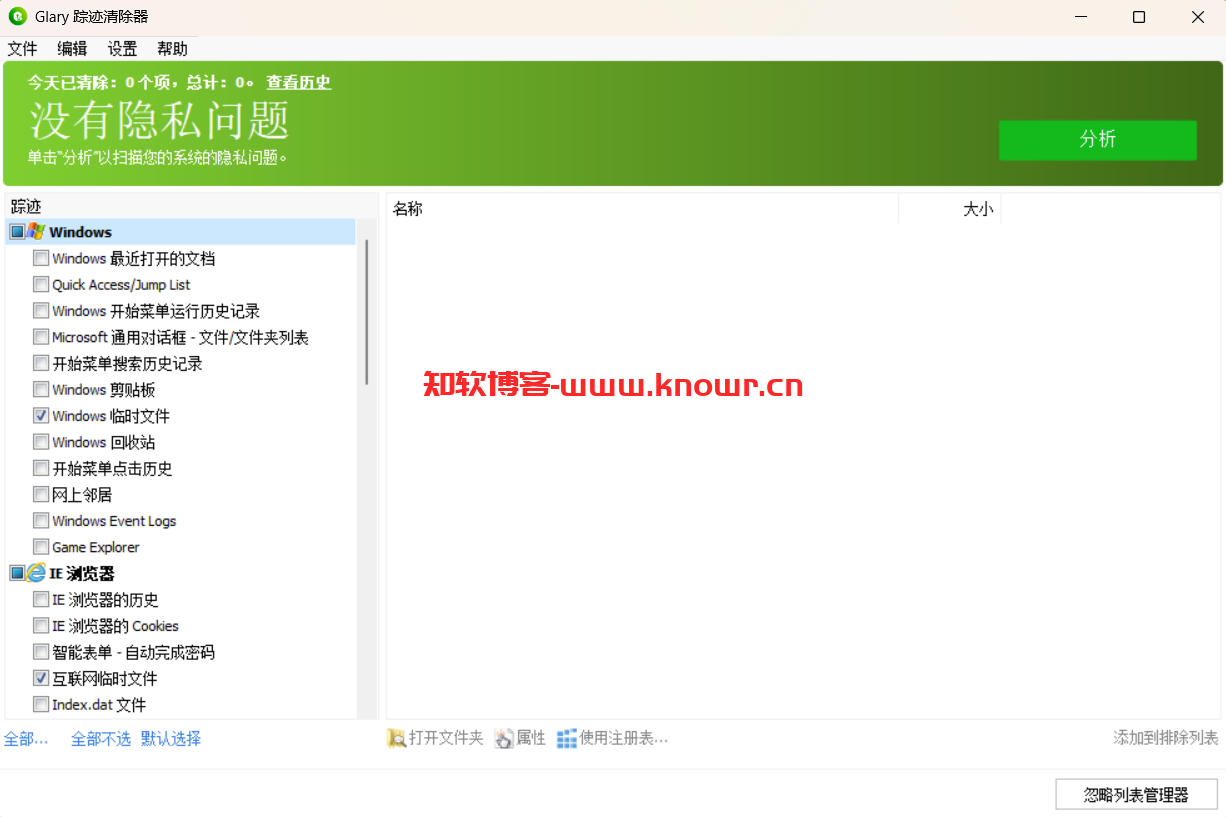Click the 使用注册表 registry icon
Image resolution: width=1226 pixels, height=817 pixels.
567,738
